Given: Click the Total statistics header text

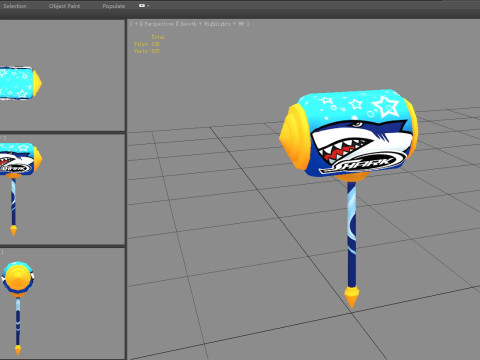Looking at the screenshot, I should coord(158,37).
